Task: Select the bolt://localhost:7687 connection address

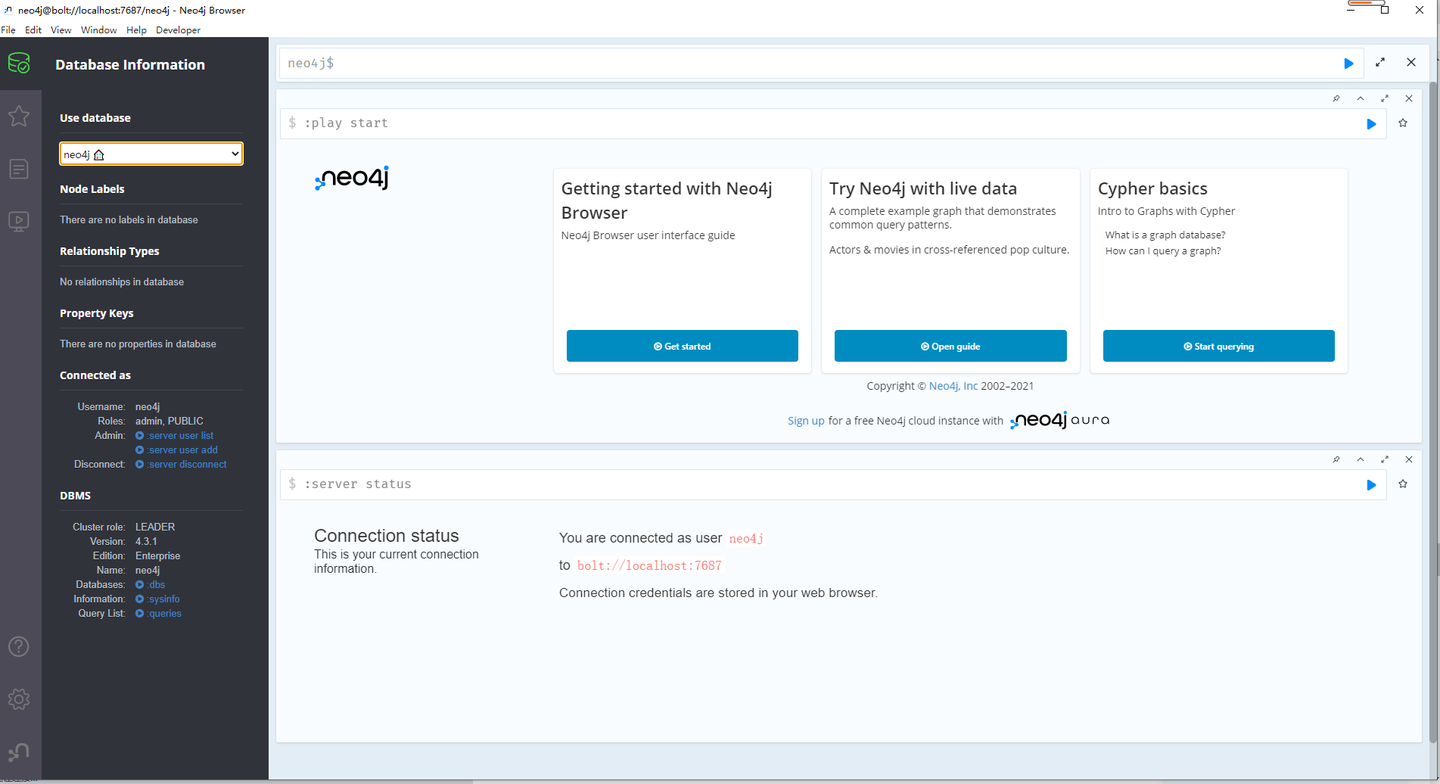Action: tap(649, 566)
